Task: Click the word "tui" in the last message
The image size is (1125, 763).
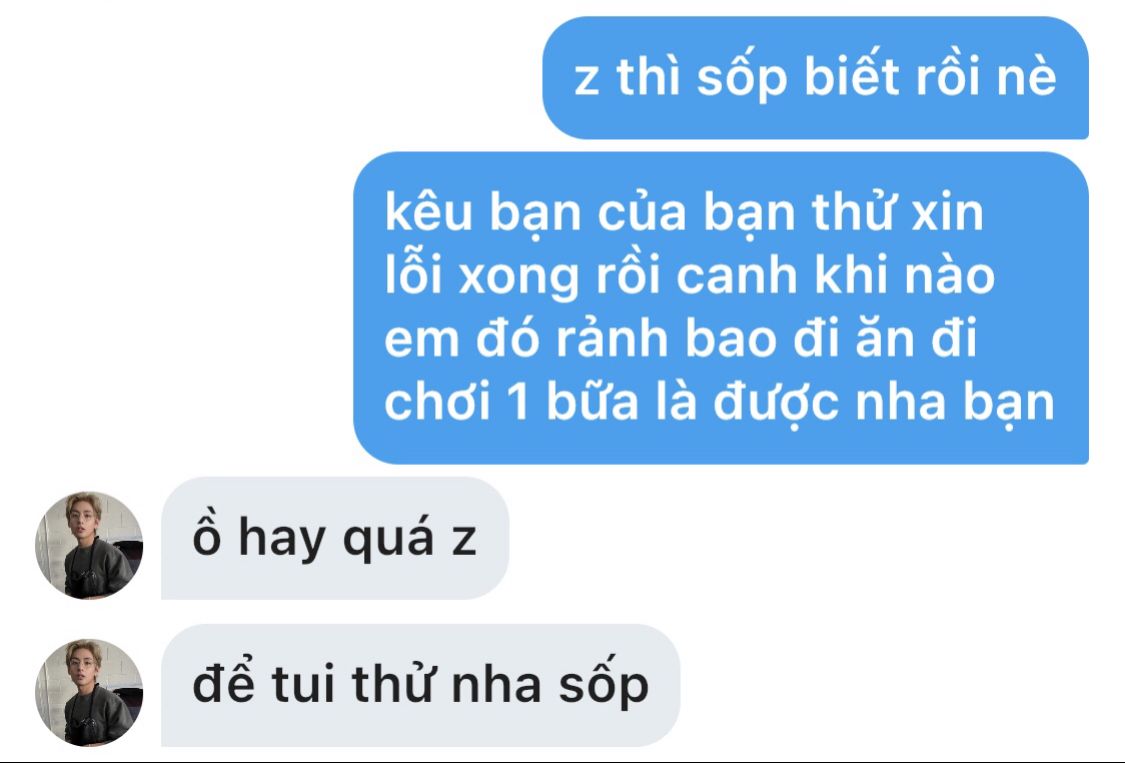Action: coord(303,684)
